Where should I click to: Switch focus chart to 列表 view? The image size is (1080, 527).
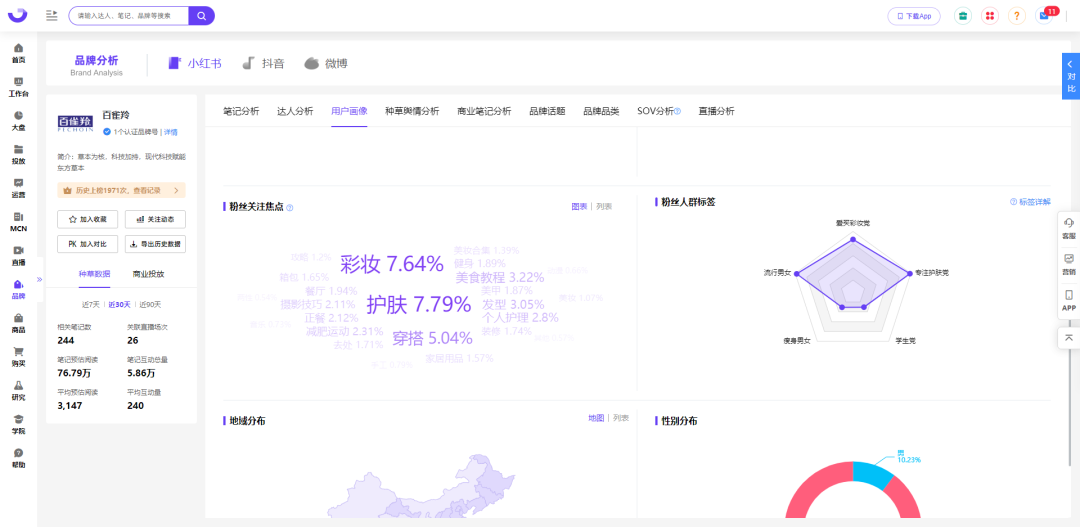pos(603,206)
